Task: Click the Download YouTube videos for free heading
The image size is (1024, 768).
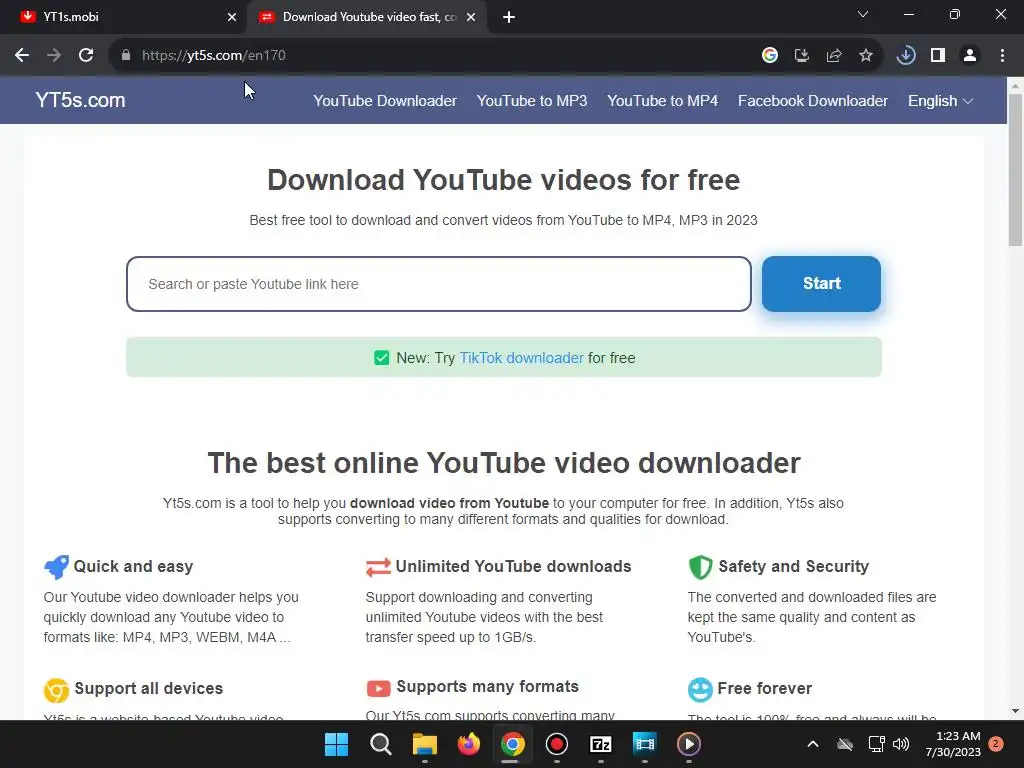Action: coord(504,180)
